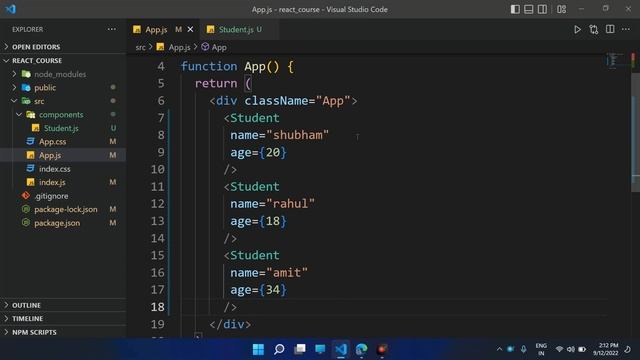This screenshot has height=360, width=640.
Task: Open Wi-Fi network tray icon
Action: [x=559, y=349]
